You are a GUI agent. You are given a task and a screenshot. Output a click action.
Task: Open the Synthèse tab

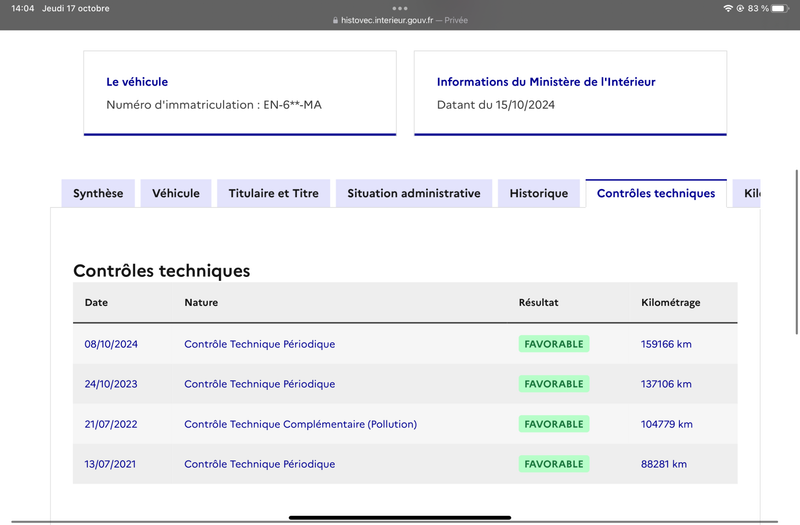point(98,193)
